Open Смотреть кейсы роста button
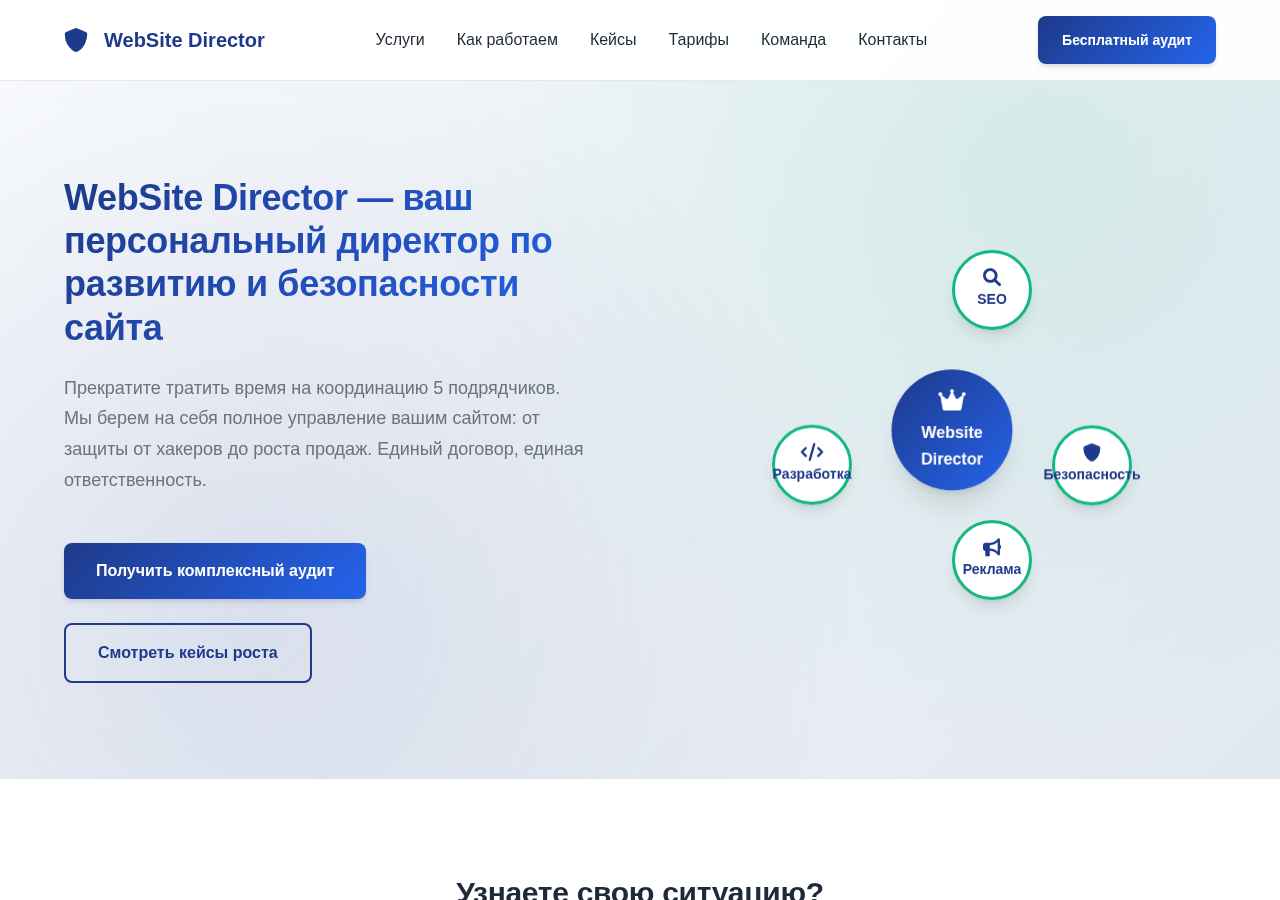Image resolution: width=1280 pixels, height=900 pixels. [x=188, y=653]
